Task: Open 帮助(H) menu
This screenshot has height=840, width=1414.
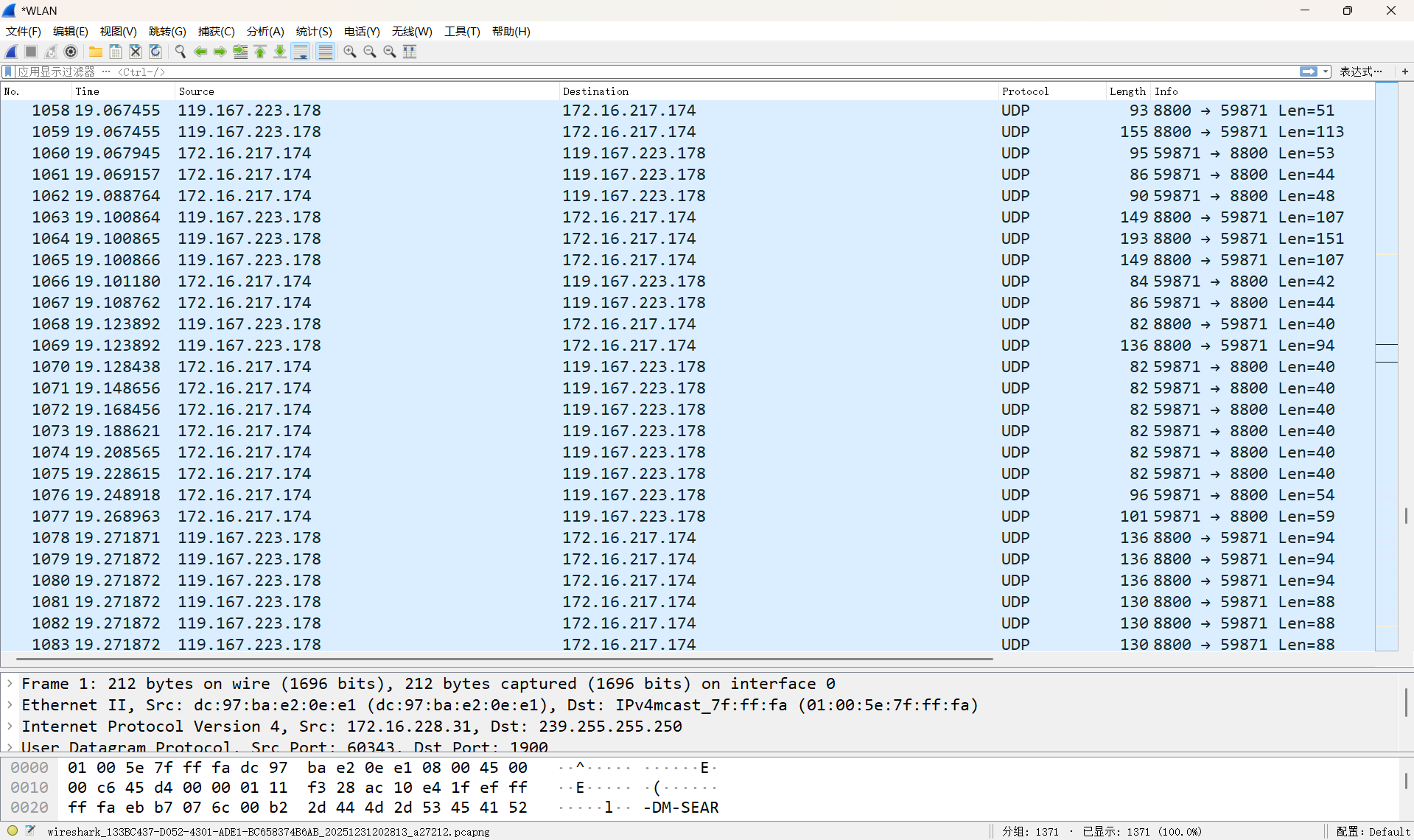Action: point(511,31)
